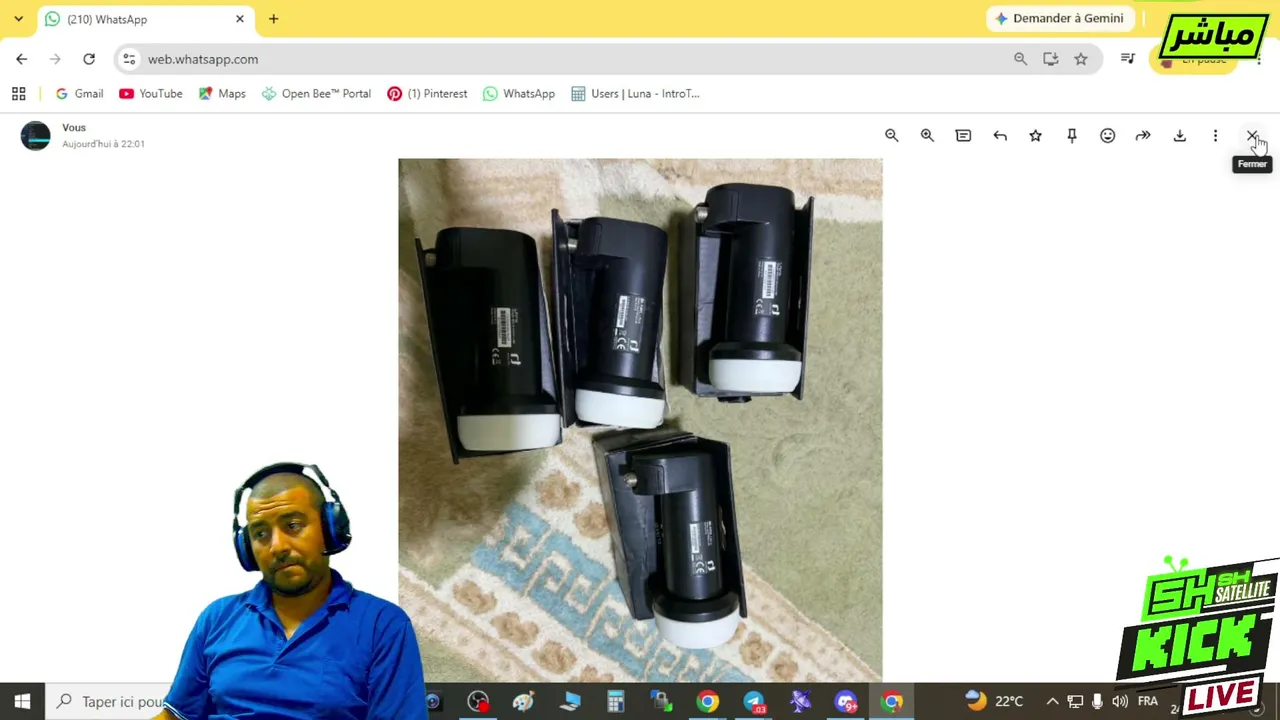
Task: Bookmark this page with the star
Action: 1081,59
